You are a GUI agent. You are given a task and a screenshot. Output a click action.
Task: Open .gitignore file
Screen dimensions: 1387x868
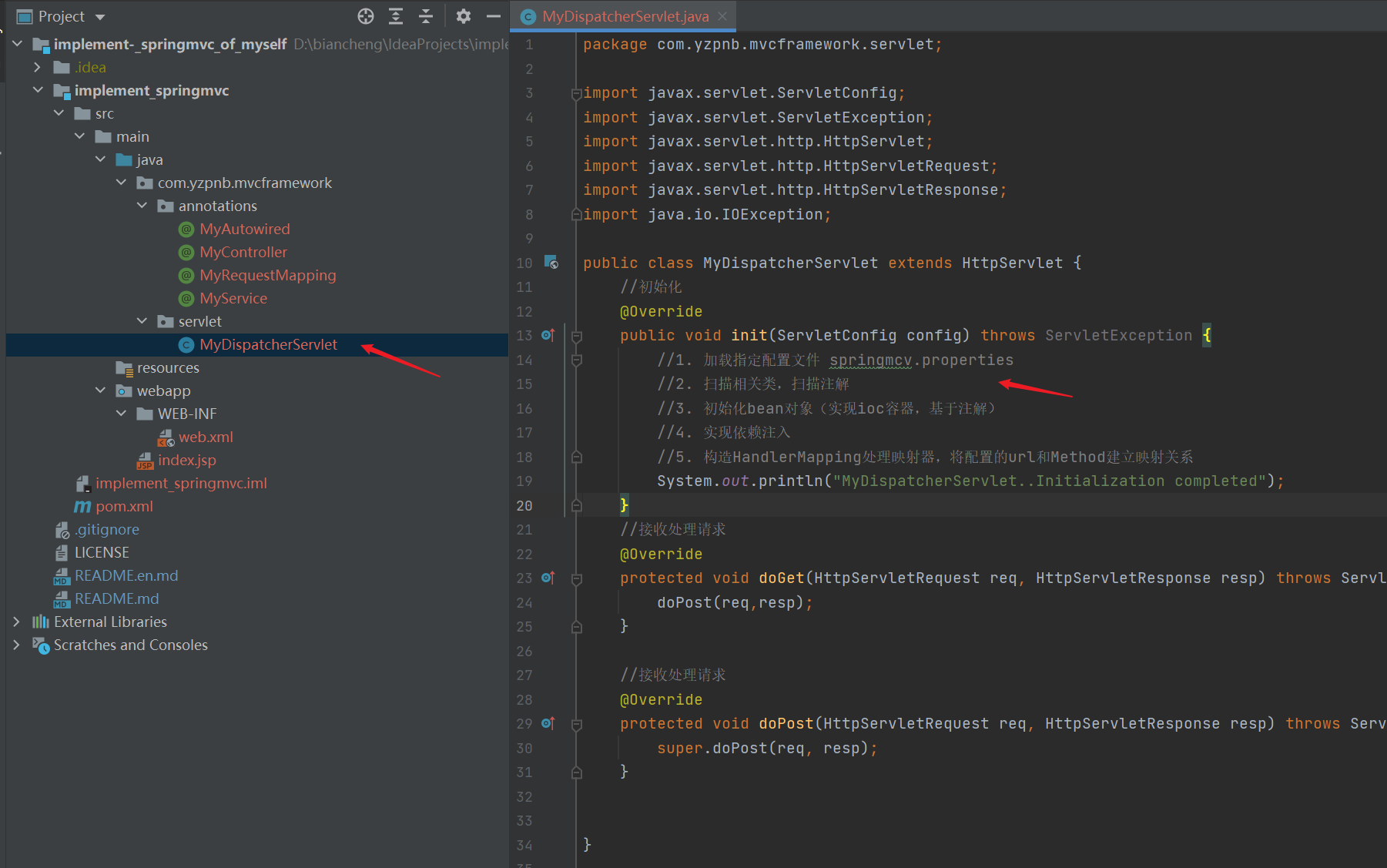tap(107, 529)
